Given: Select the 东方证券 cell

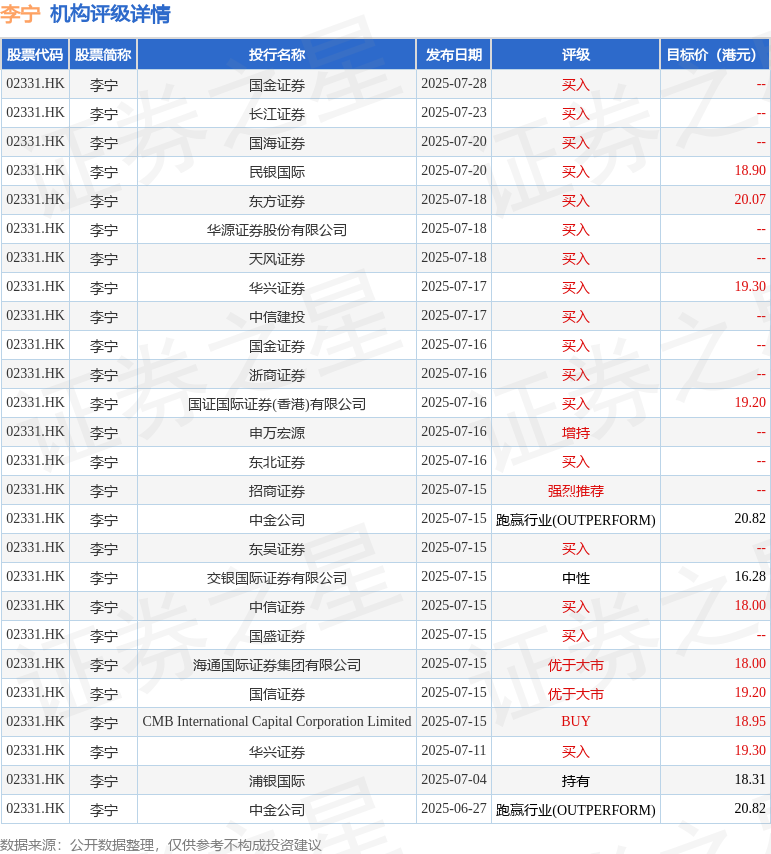Looking at the screenshot, I should [x=277, y=201].
